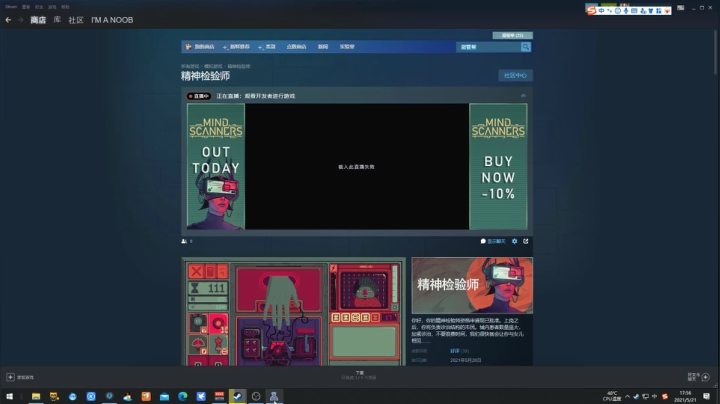
Task: Click the second breadcrumb genre link
Action: 213,66
